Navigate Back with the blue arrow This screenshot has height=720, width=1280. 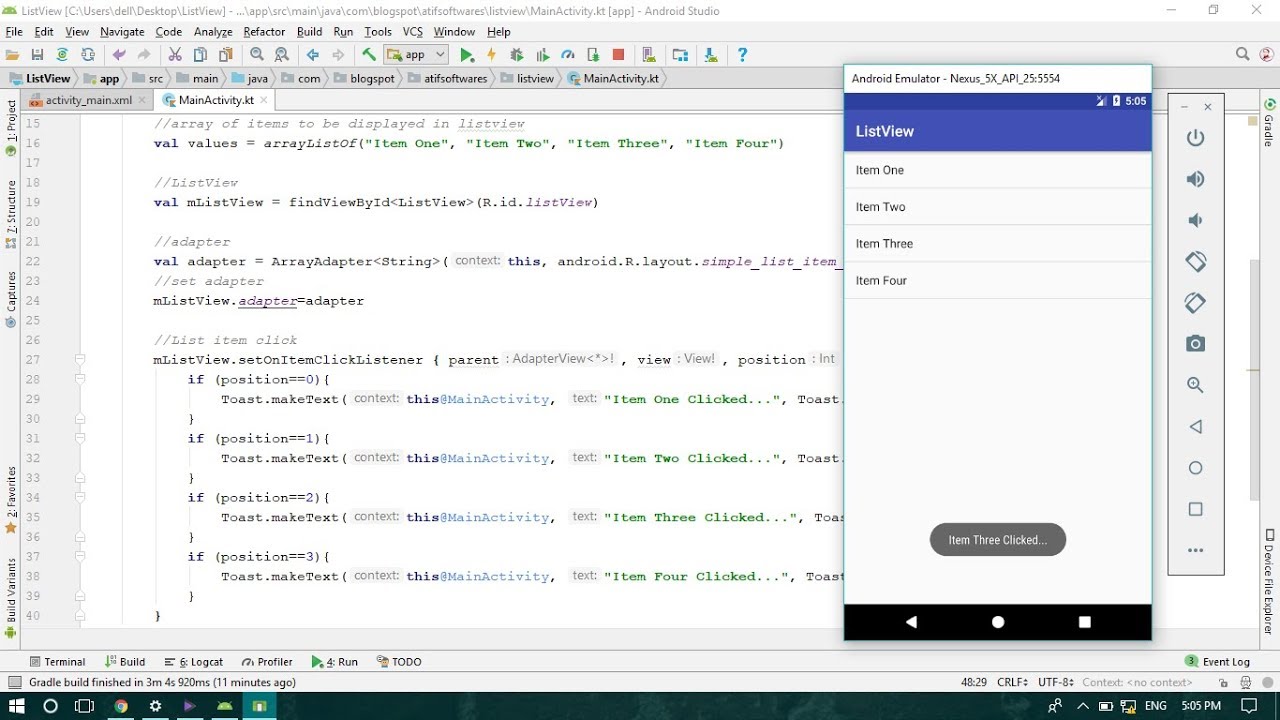point(313,55)
